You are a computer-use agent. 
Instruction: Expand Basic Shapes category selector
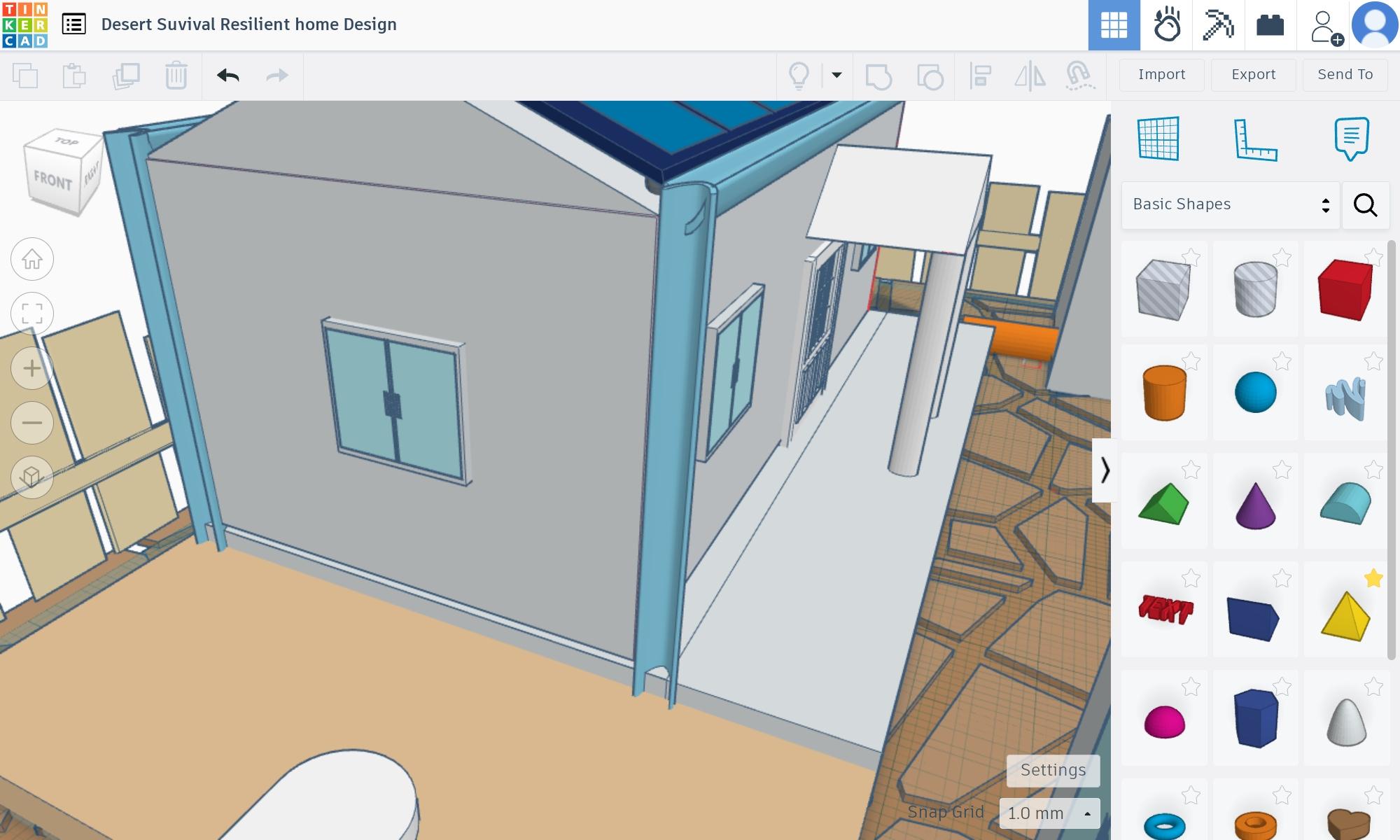pyautogui.click(x=1325, y=205)
